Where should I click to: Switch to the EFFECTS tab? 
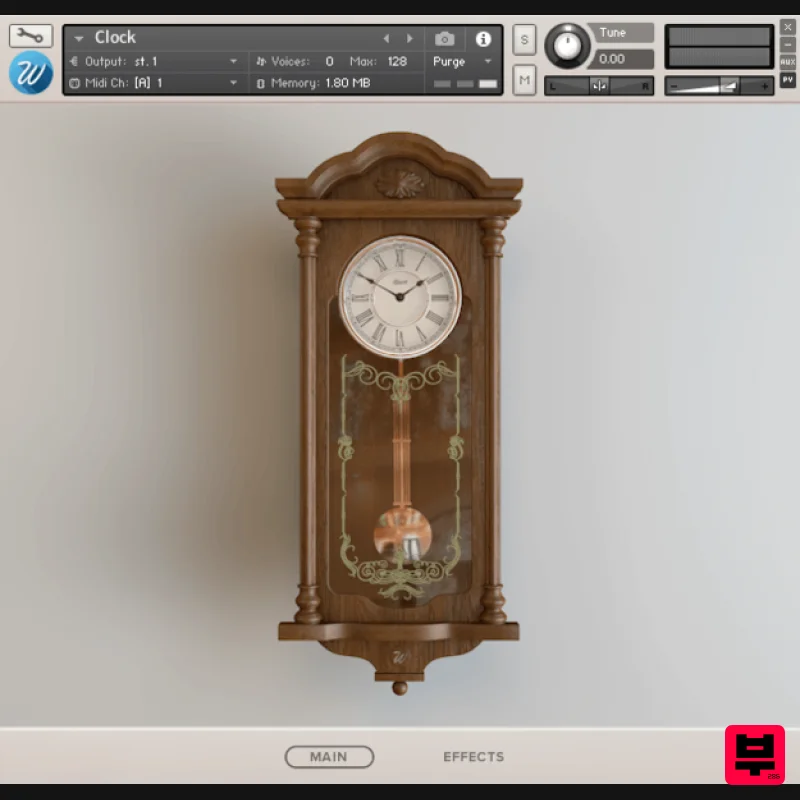473,757
